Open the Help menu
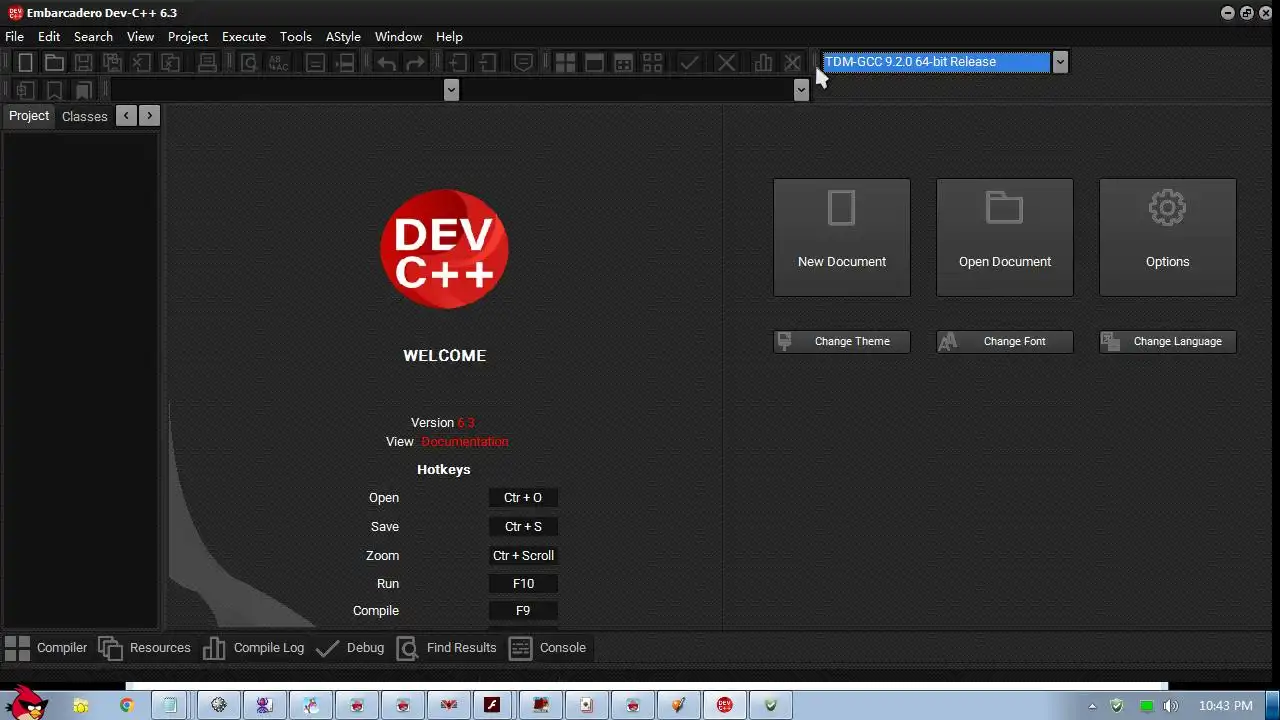The width and height of the screenshot is (1280, 720). point(449,36)
